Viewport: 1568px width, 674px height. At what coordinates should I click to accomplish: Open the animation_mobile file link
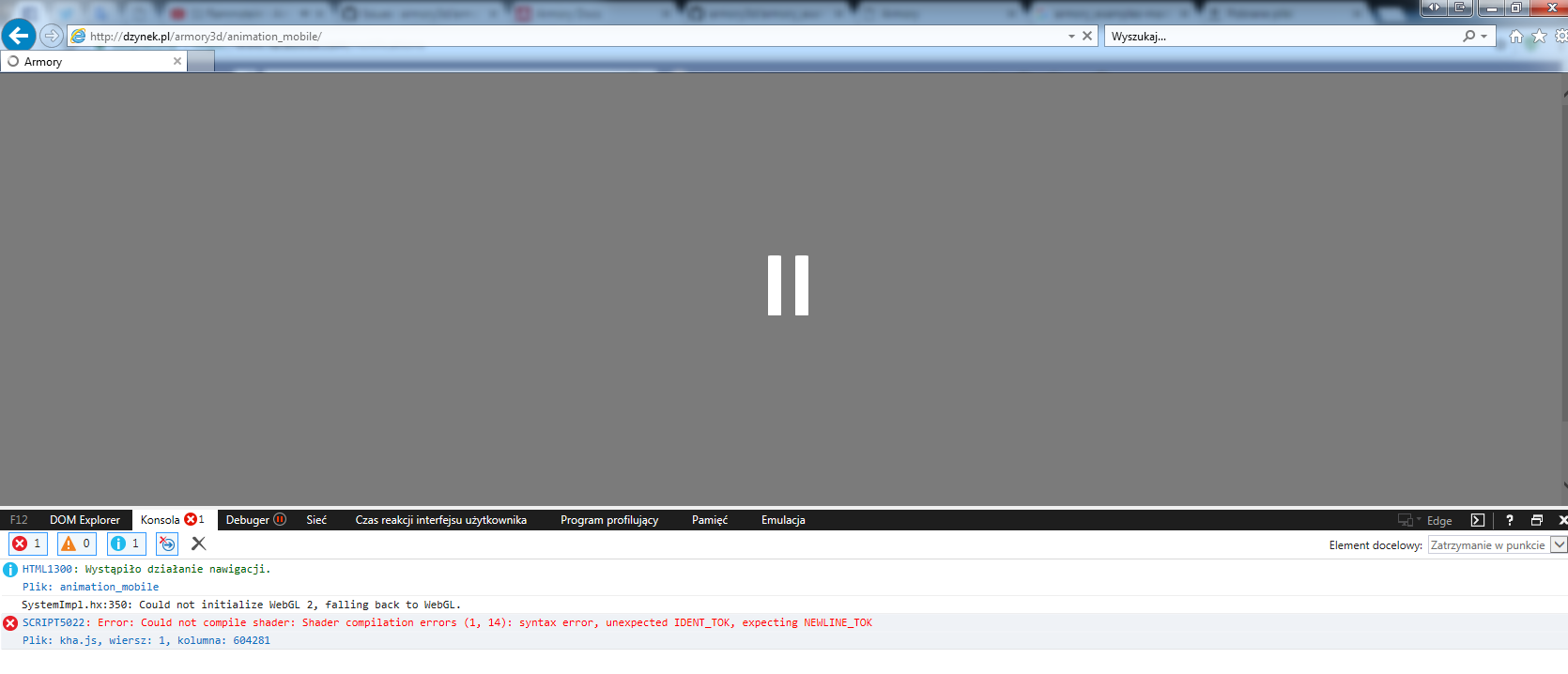(109, 587)
